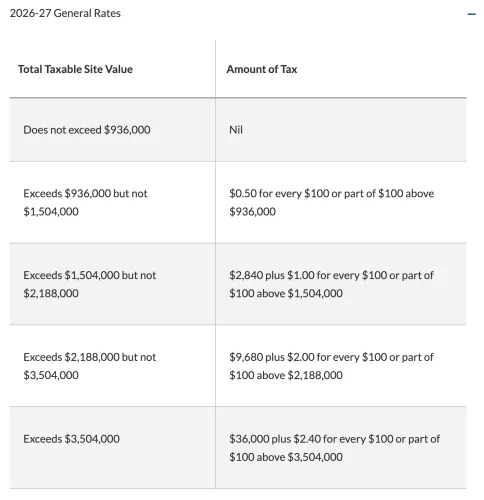The image size is (484, 500).
Task: Click 'Exceeds $936,000 but not $1,504,000' cell
Action: coord(113,202)
